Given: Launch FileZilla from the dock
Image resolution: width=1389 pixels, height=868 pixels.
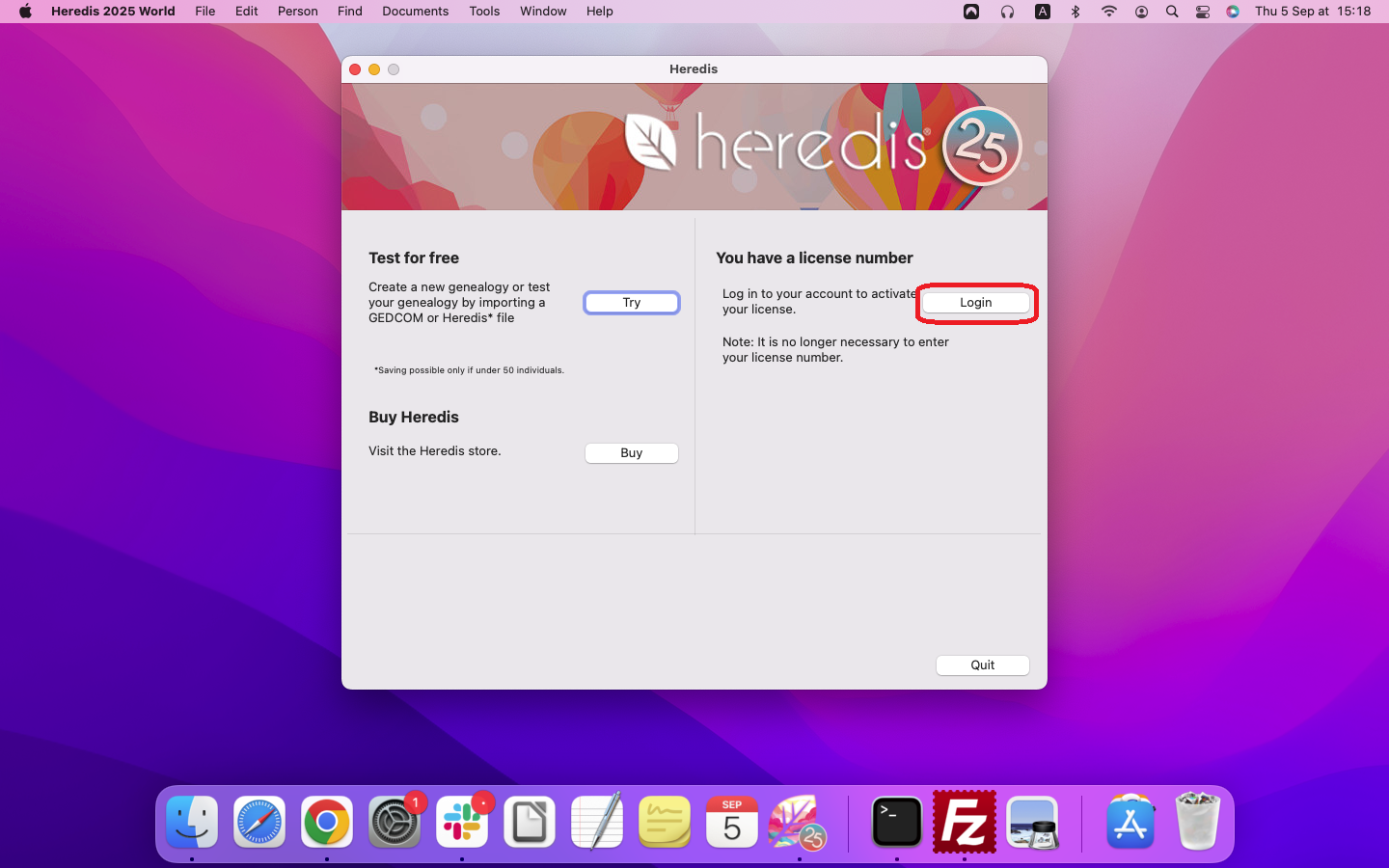Looking at the screenshot, I should coord(964,823).
